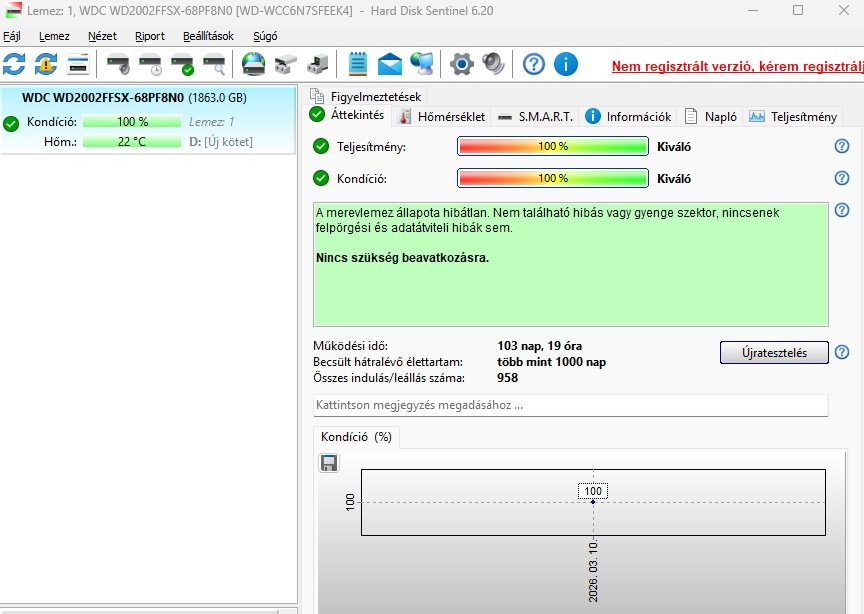Select disk WDC WD2002FFSX-68PF8N0 in left panel

[x=148, y=120]
